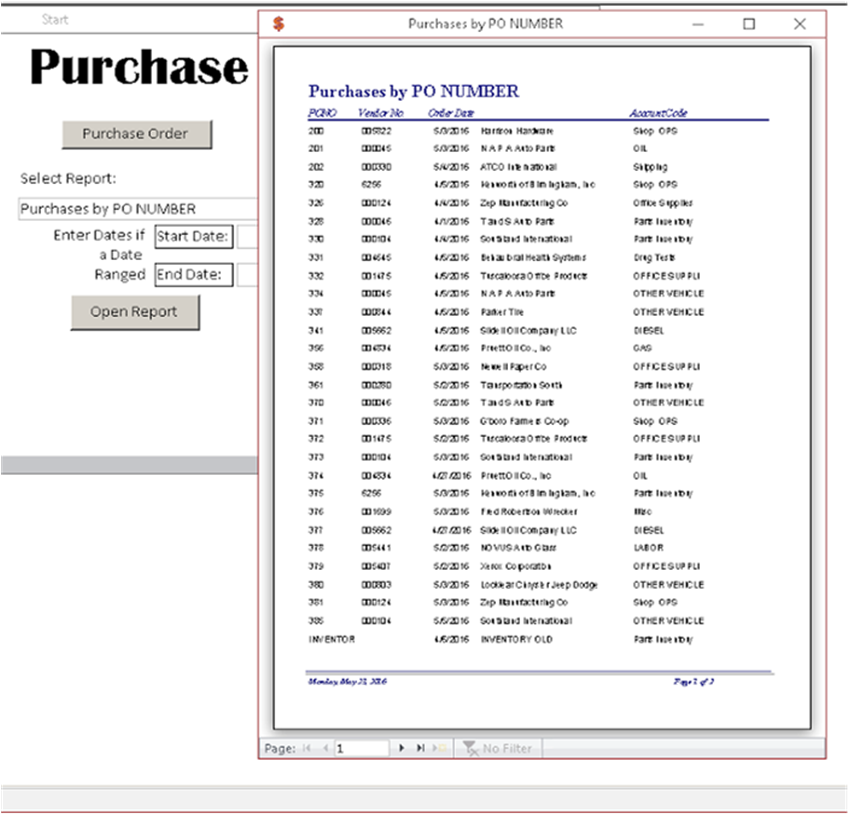The image size is (849, 829).
Task: Click the new record navigation icon
Action: click(x=439, y=748)
